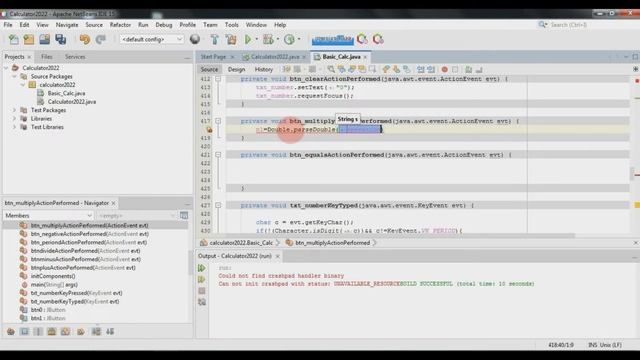The width and height of the screenshot is (640, 360).
Task: Open the Navigate menu
Action: 67,25
